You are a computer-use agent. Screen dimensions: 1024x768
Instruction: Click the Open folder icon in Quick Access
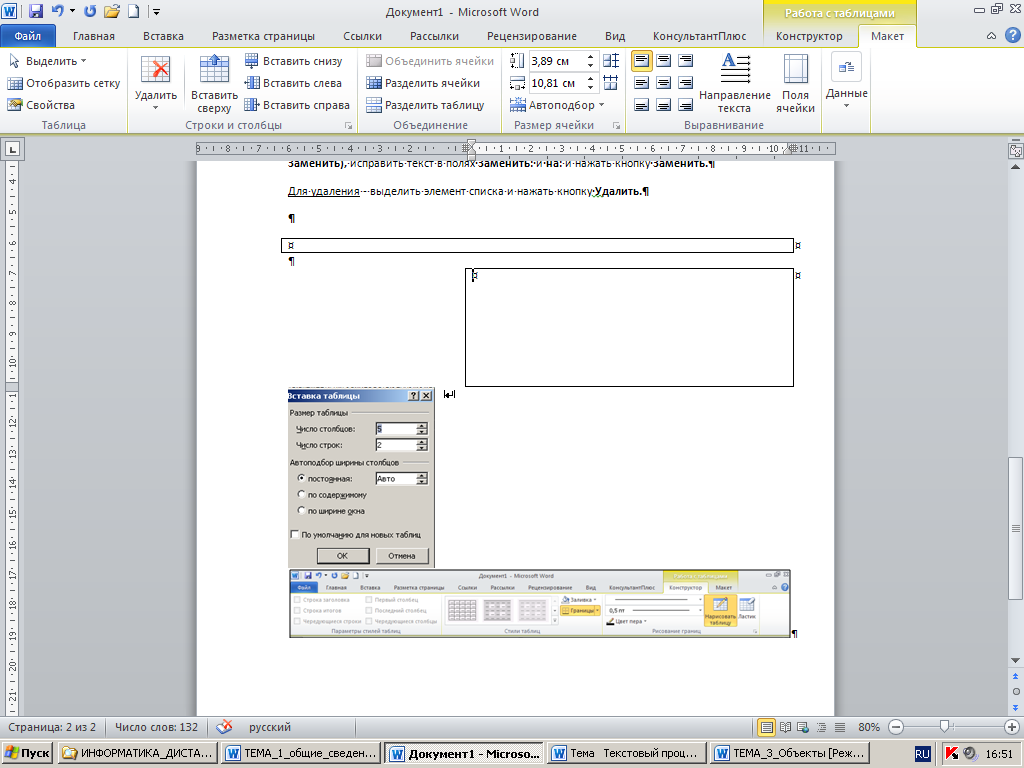[112, 11]
